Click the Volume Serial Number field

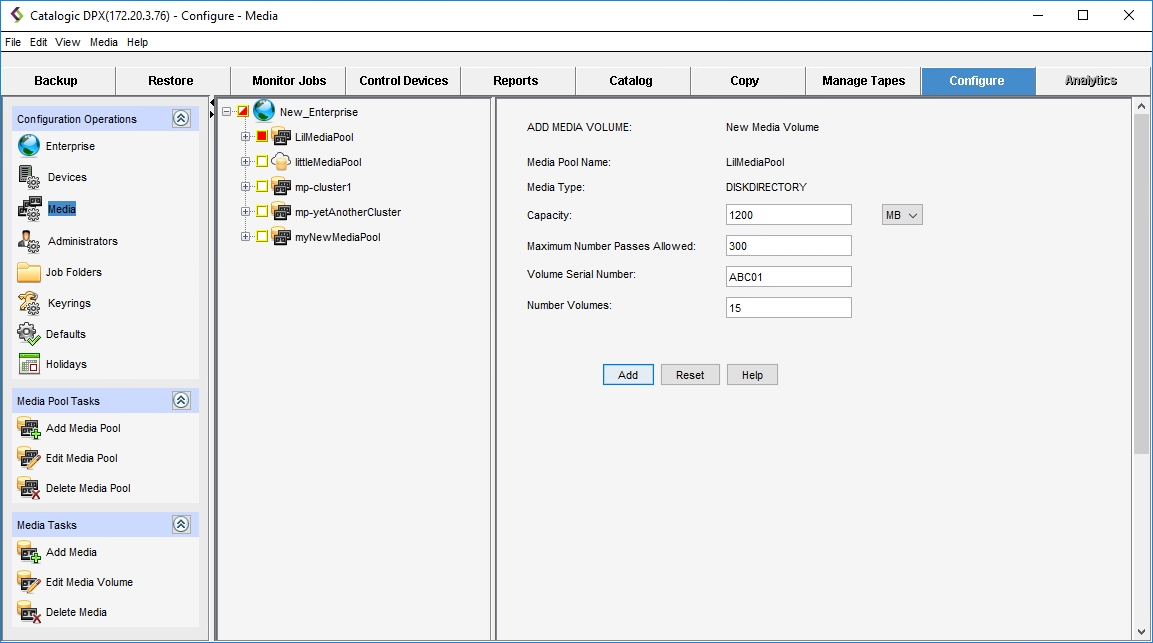click(788, 277)
